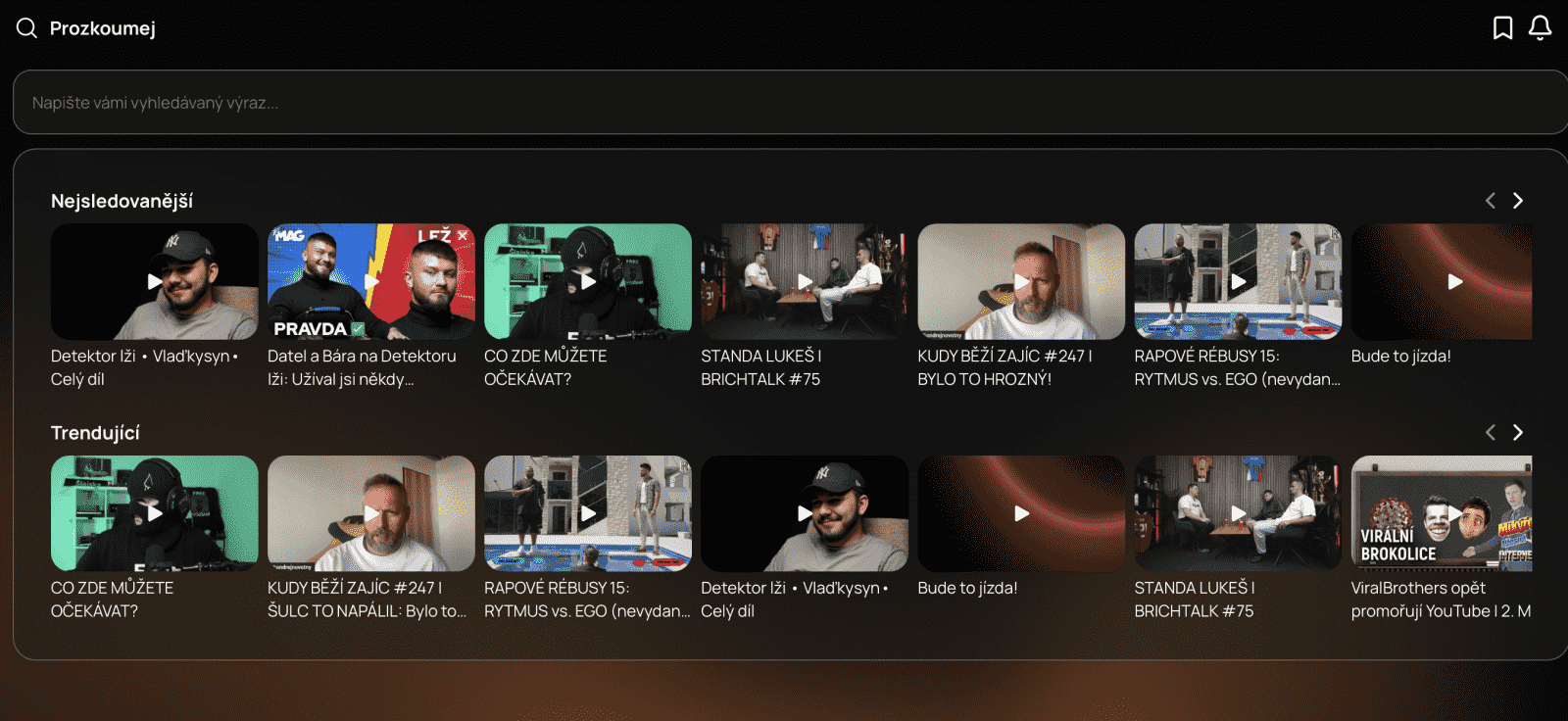This screenshot has height=721, width=1568.
Task: Open title 'STANDA LUKEŠ I BRICHTALK #75' under Trendující
Action: click(1195, 600)
